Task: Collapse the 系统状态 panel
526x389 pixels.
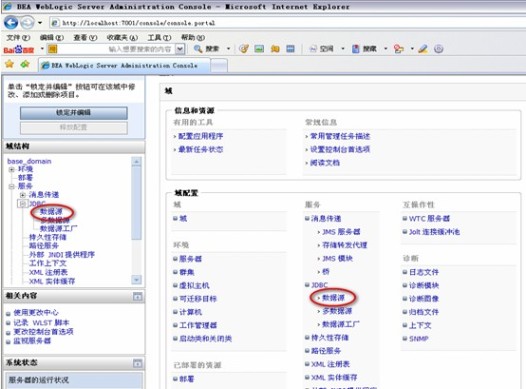Action: click(x=138, y=363)
